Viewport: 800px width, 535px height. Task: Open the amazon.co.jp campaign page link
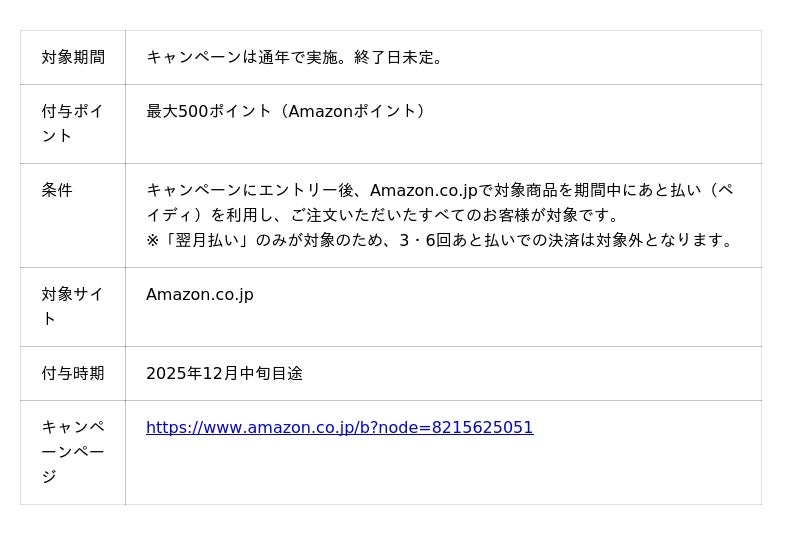[x=339, y=428]
